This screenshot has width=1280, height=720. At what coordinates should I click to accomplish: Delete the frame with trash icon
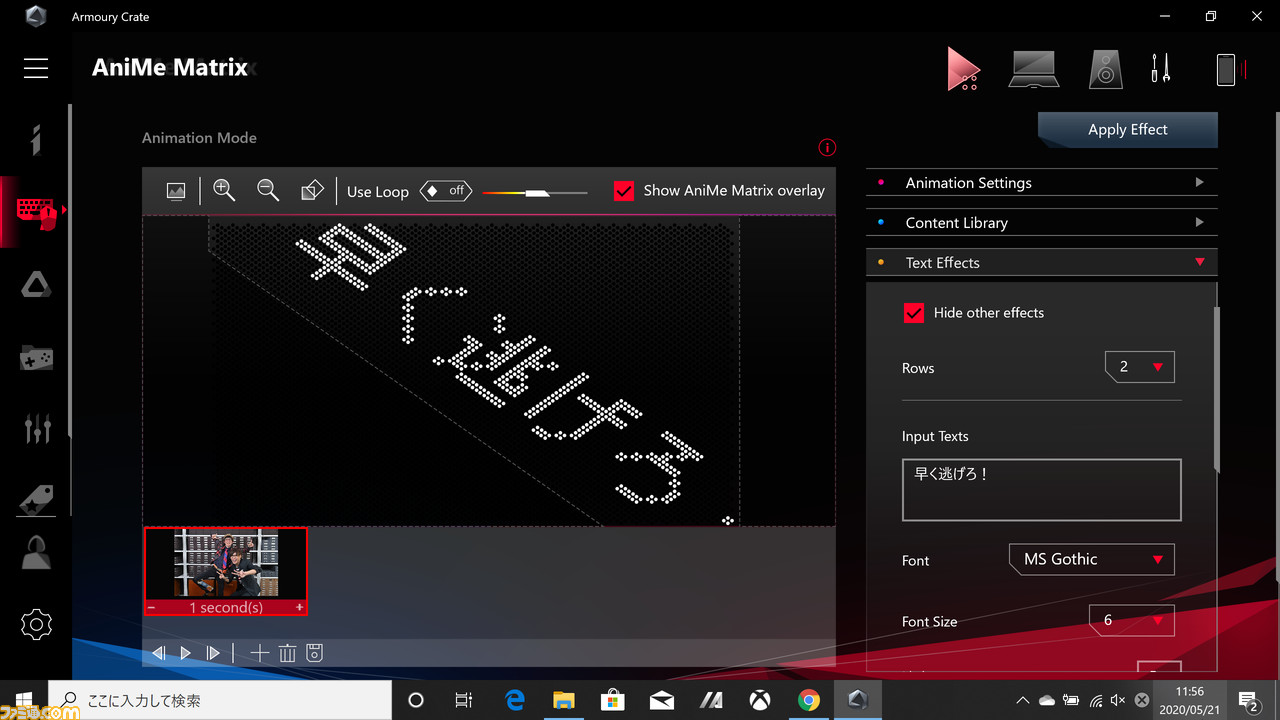[x=287, y=653]
